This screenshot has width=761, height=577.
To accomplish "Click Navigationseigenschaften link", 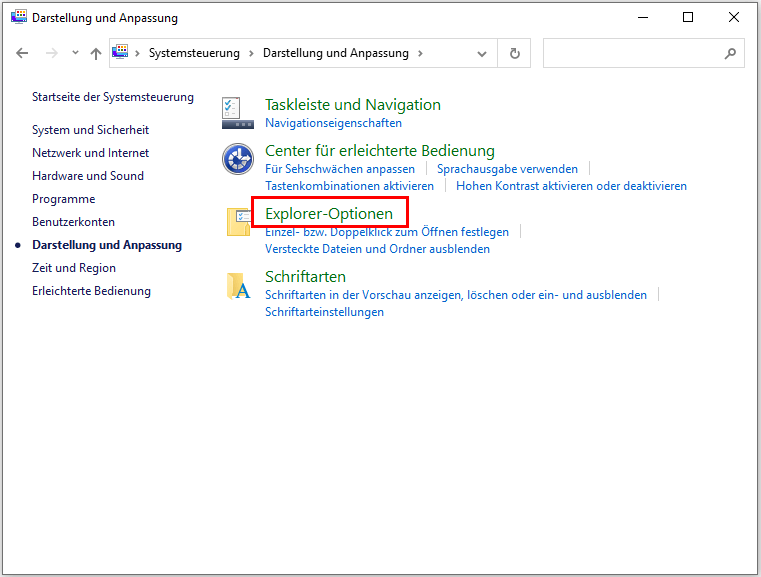I will click(x=333, y=123).
